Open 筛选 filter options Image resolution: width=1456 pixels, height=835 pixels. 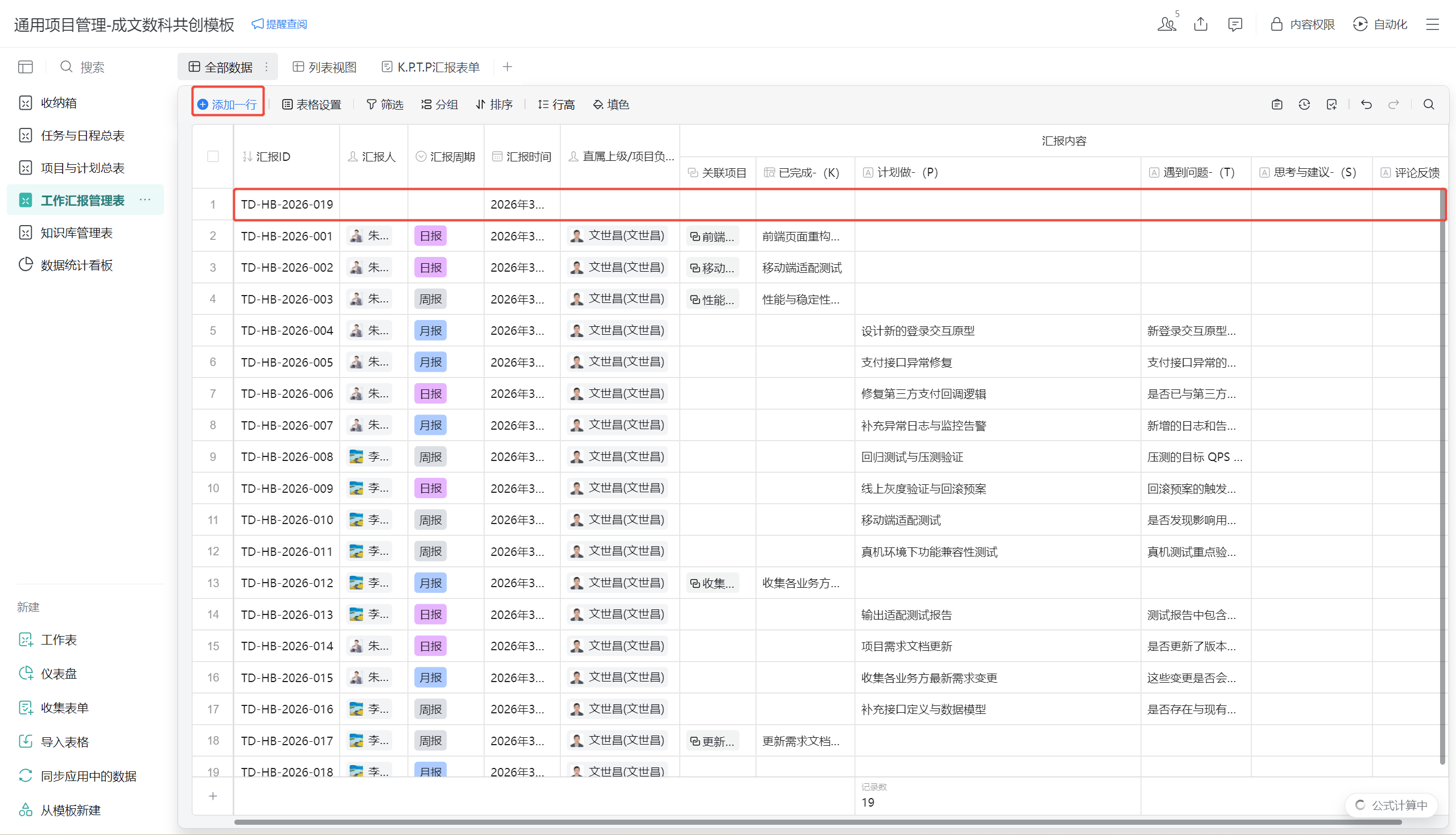[384, 105]
